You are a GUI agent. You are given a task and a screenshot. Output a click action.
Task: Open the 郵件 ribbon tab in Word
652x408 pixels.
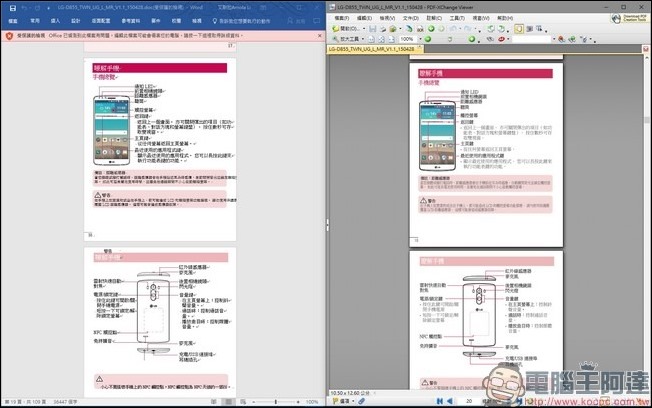(156, 21)
